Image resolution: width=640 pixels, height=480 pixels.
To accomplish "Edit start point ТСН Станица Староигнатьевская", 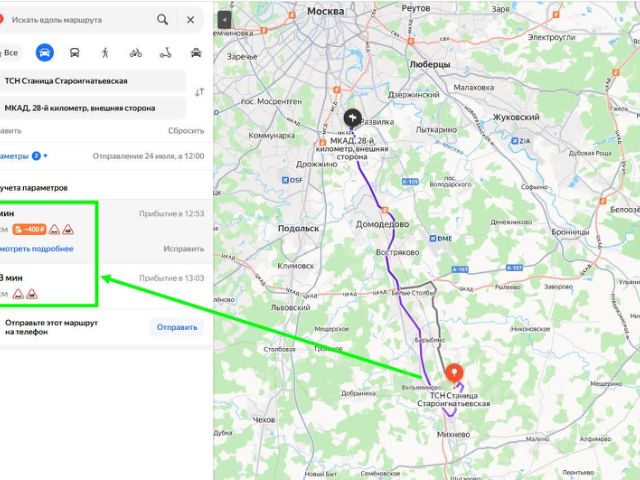I will pyautogui.click(x=92, y=81).
